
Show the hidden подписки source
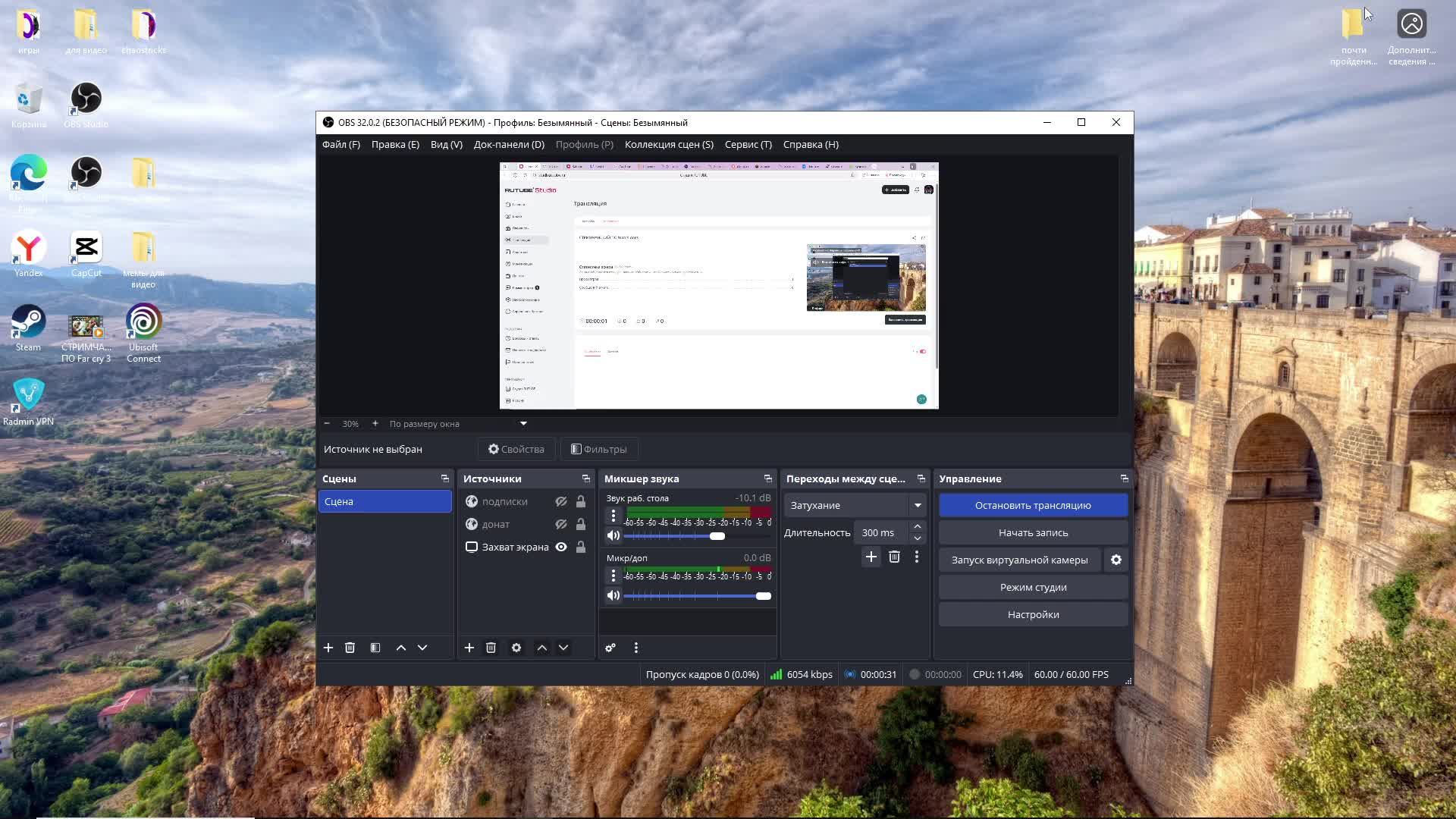tap(561, 501)
